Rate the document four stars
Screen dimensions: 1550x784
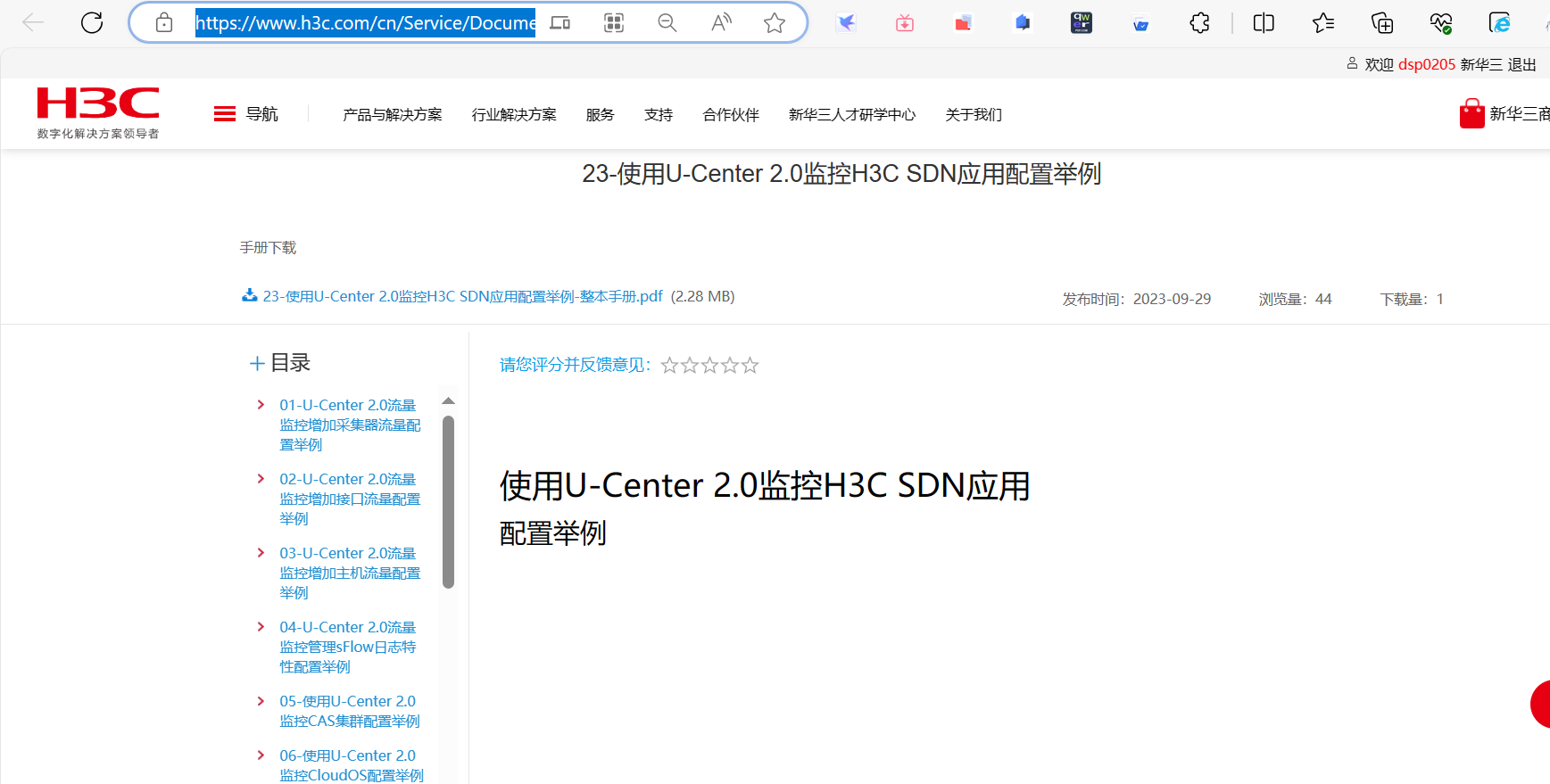pyautogui.click(x=730, y=365)
